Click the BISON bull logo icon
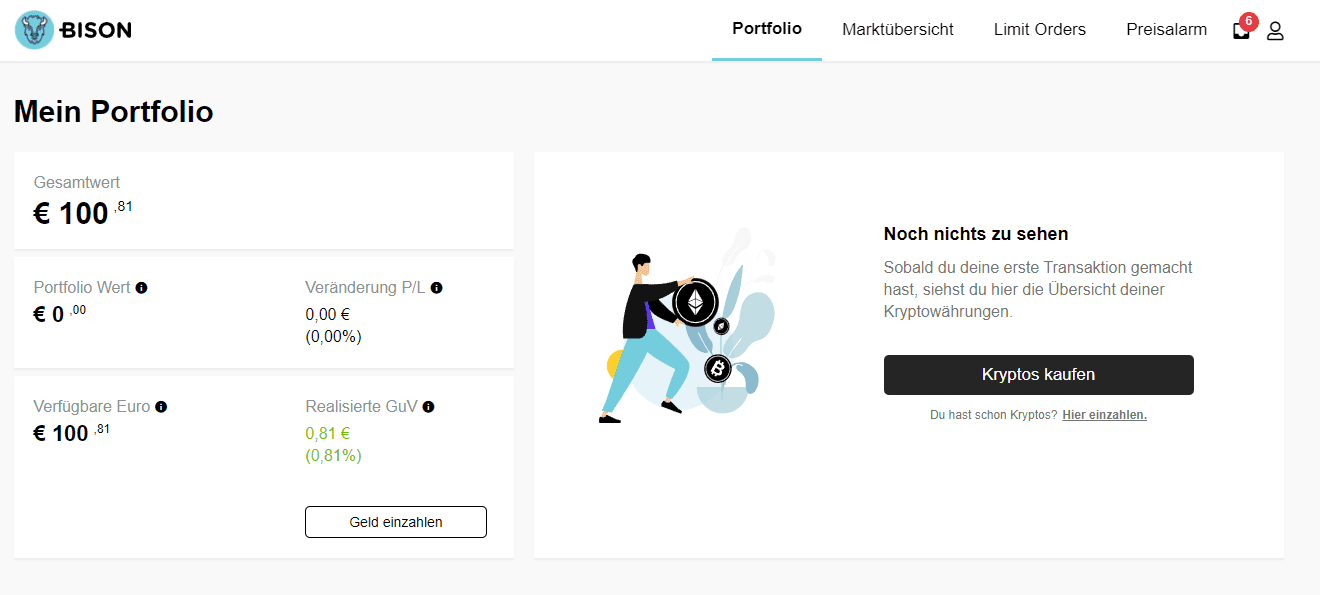This screenshot has height=595, width=1320. [x=35, y=30]
